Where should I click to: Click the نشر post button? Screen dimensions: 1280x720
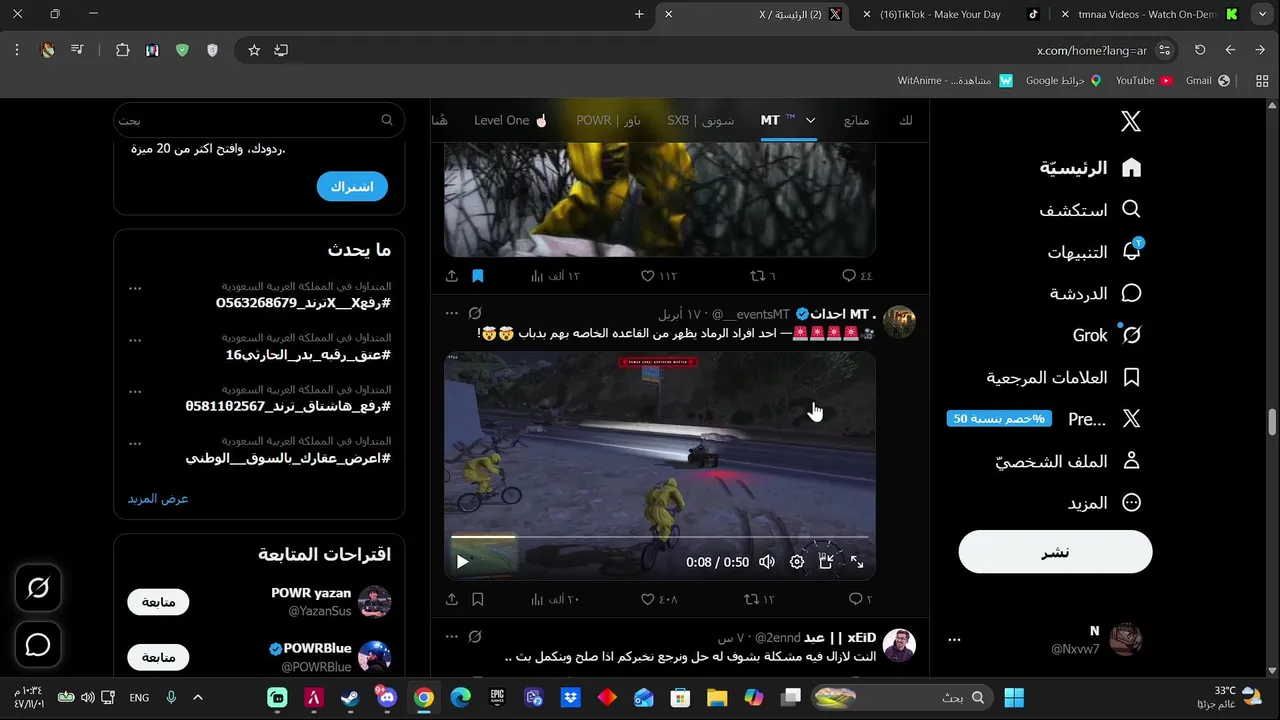(1055, 552)
